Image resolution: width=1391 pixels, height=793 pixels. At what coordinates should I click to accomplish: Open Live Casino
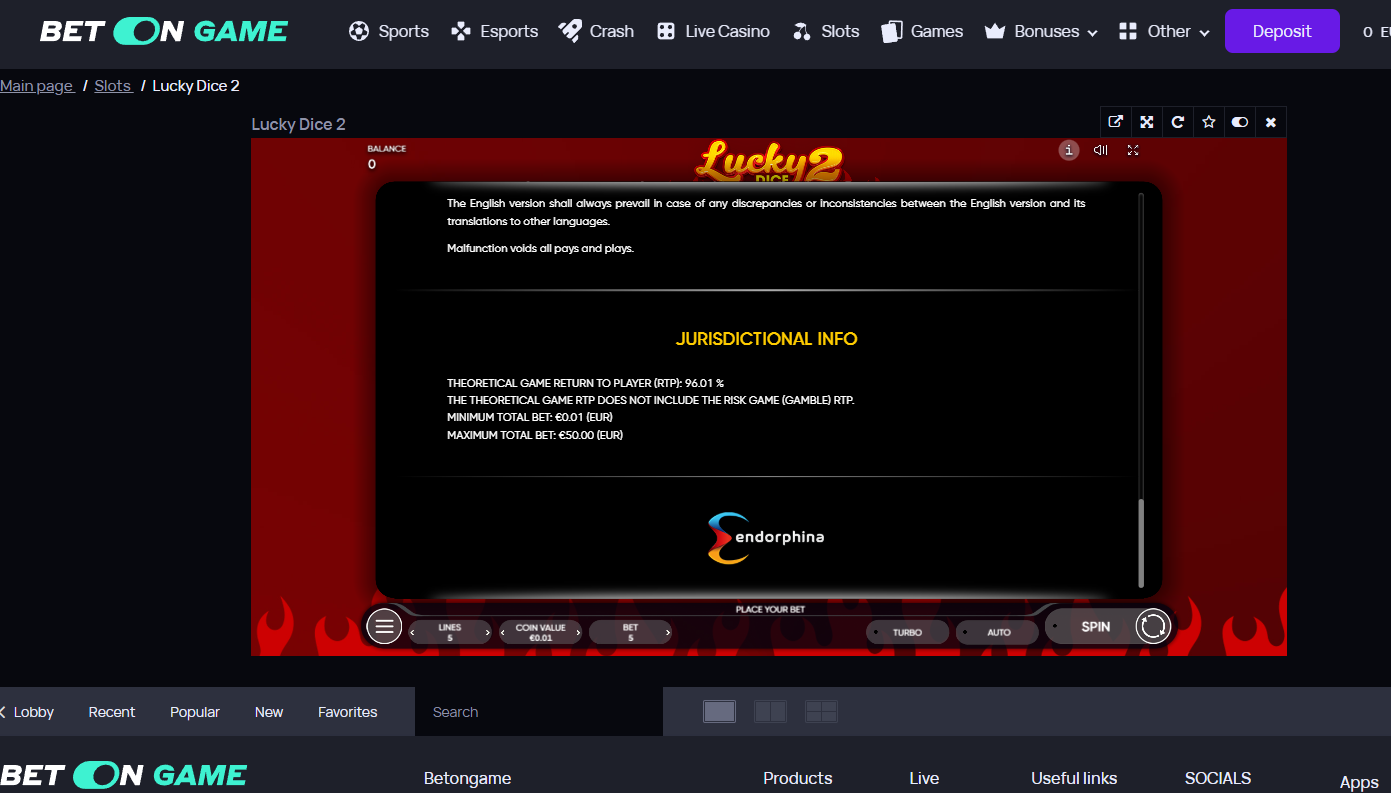[713, 31]
